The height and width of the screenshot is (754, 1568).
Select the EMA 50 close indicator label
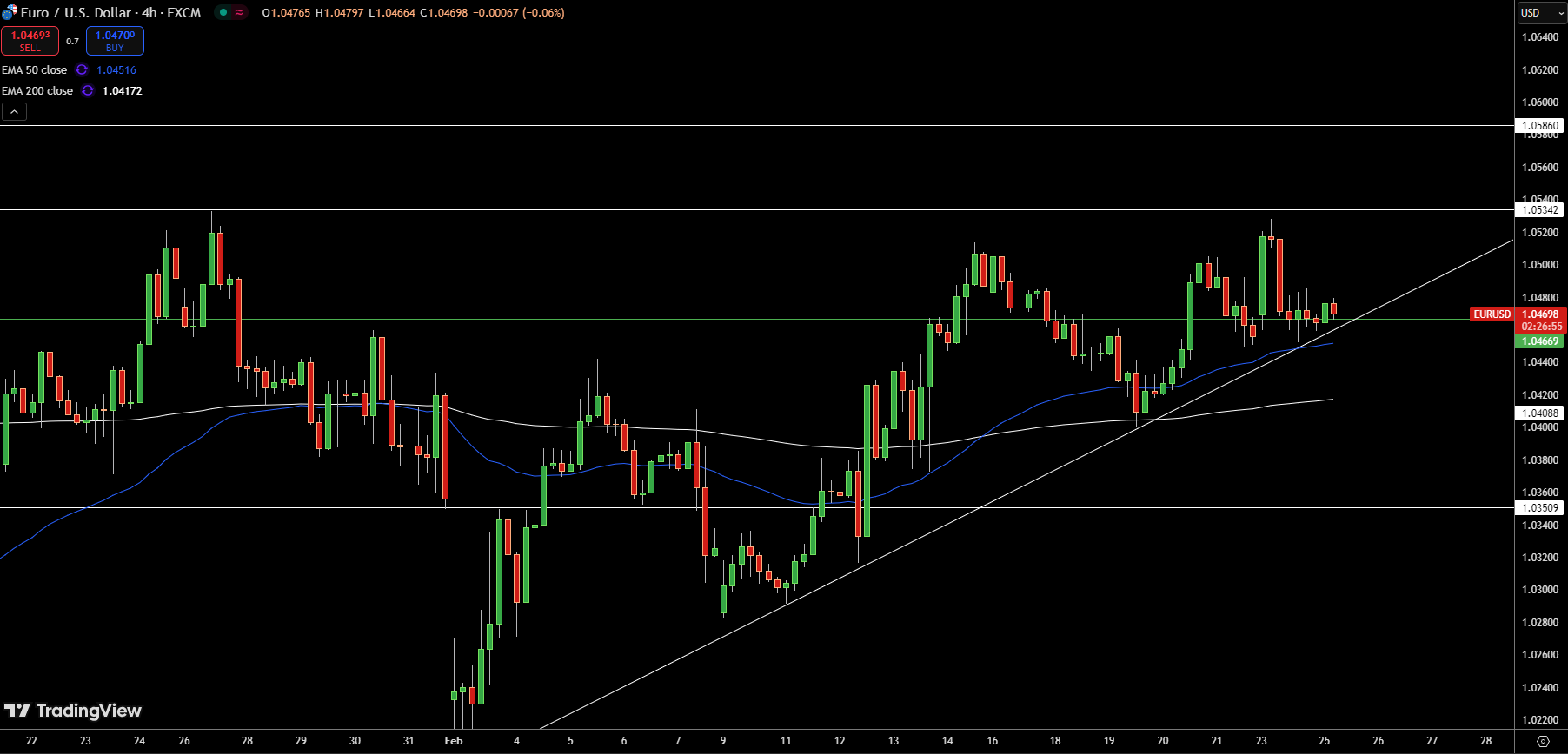(34, 69)
